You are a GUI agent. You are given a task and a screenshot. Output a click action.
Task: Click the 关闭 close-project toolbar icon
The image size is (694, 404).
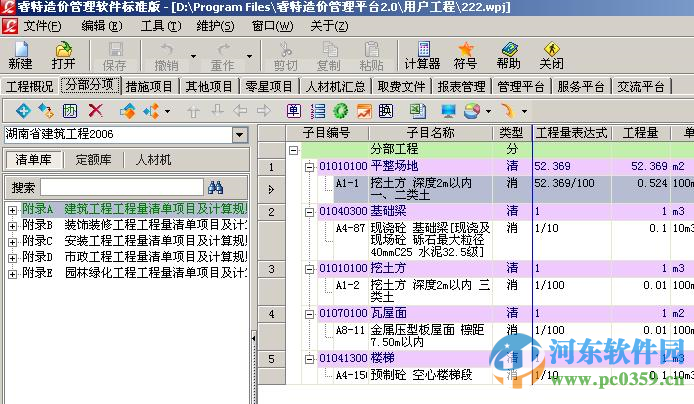551,55
